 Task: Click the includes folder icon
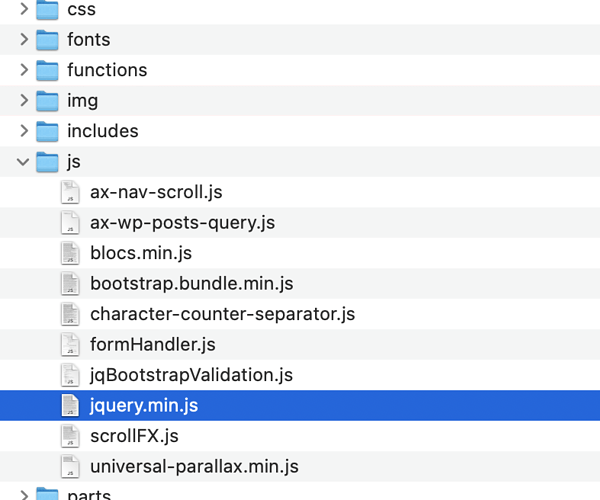47,131
